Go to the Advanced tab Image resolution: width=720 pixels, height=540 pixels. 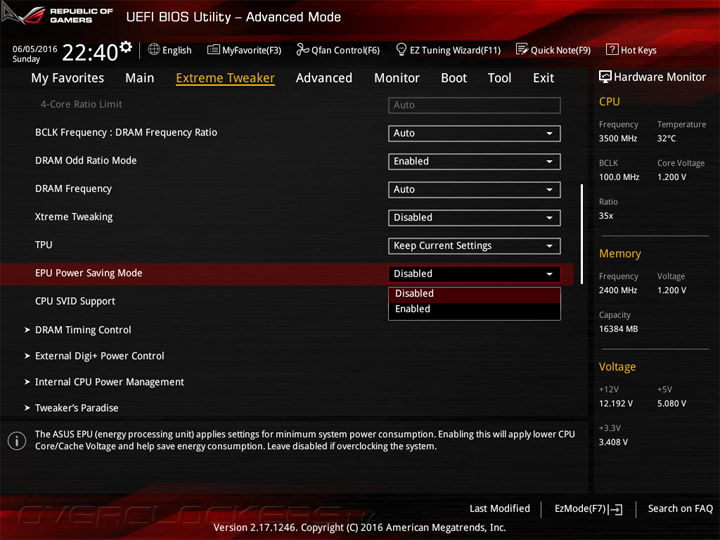[x=324, y=78]
